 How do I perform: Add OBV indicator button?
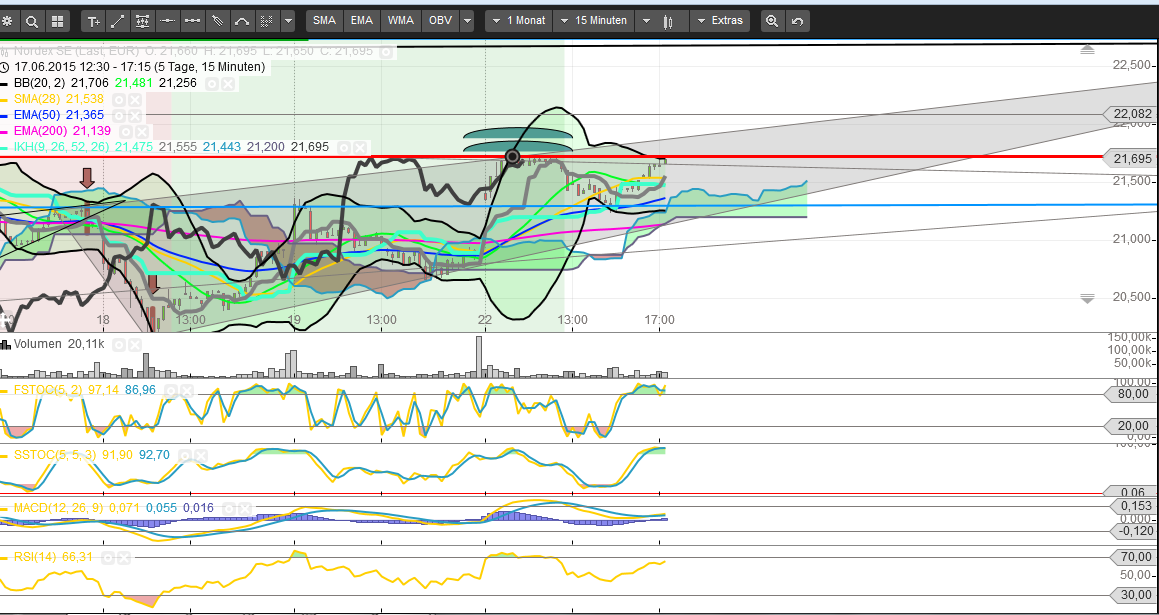[x=439, y=21]
